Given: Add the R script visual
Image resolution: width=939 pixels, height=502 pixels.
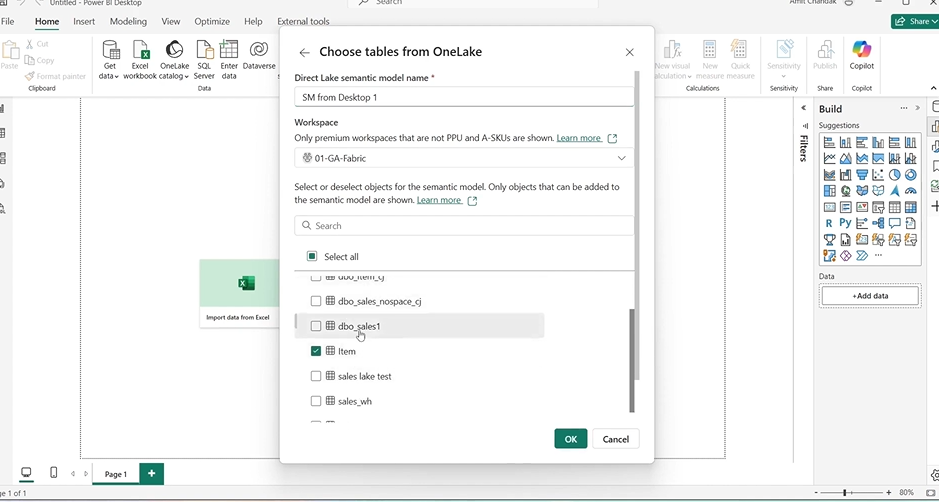Looking at the screenshot, I should (829, 223).
